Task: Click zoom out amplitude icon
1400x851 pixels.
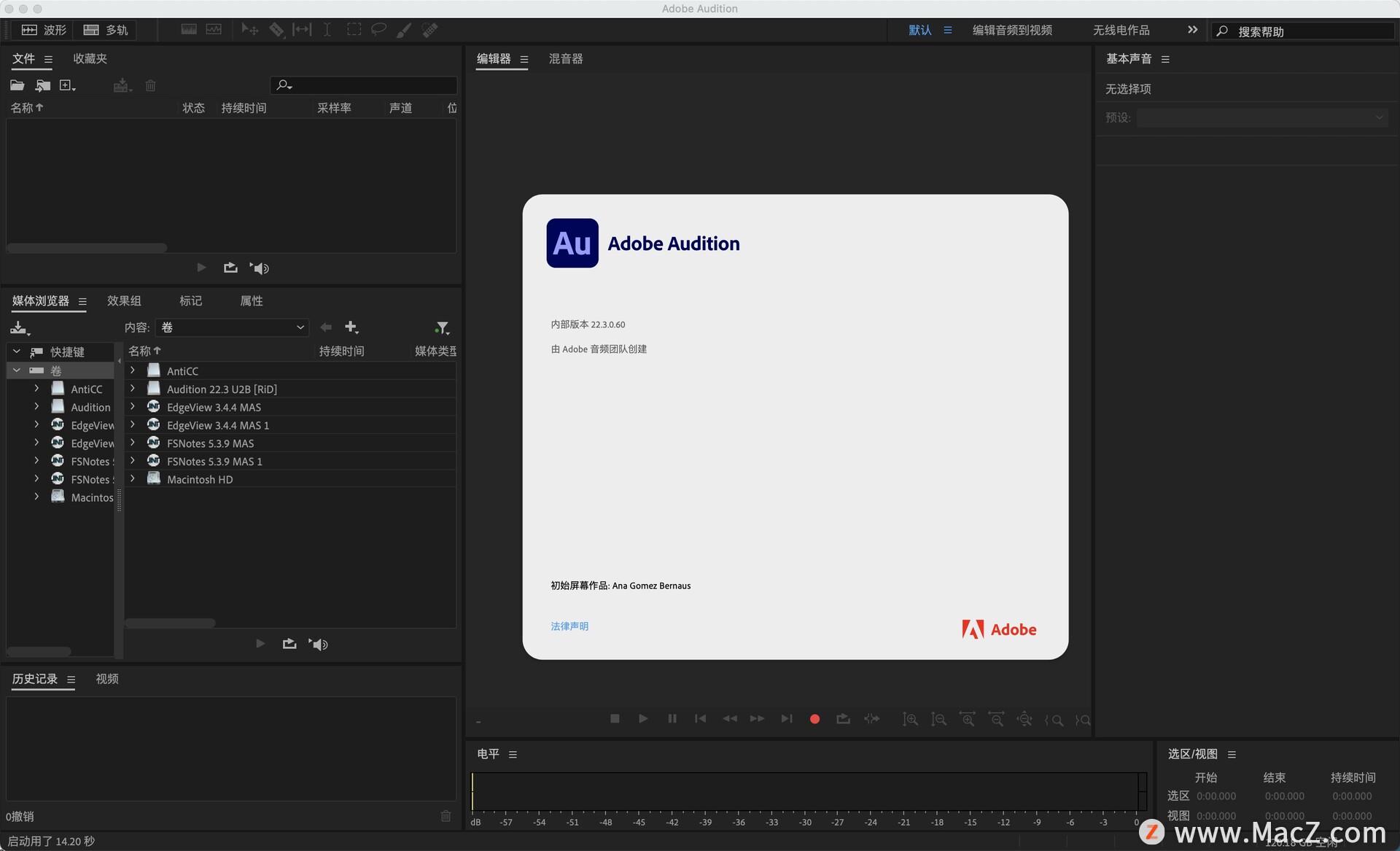Action: click(938, 720)
